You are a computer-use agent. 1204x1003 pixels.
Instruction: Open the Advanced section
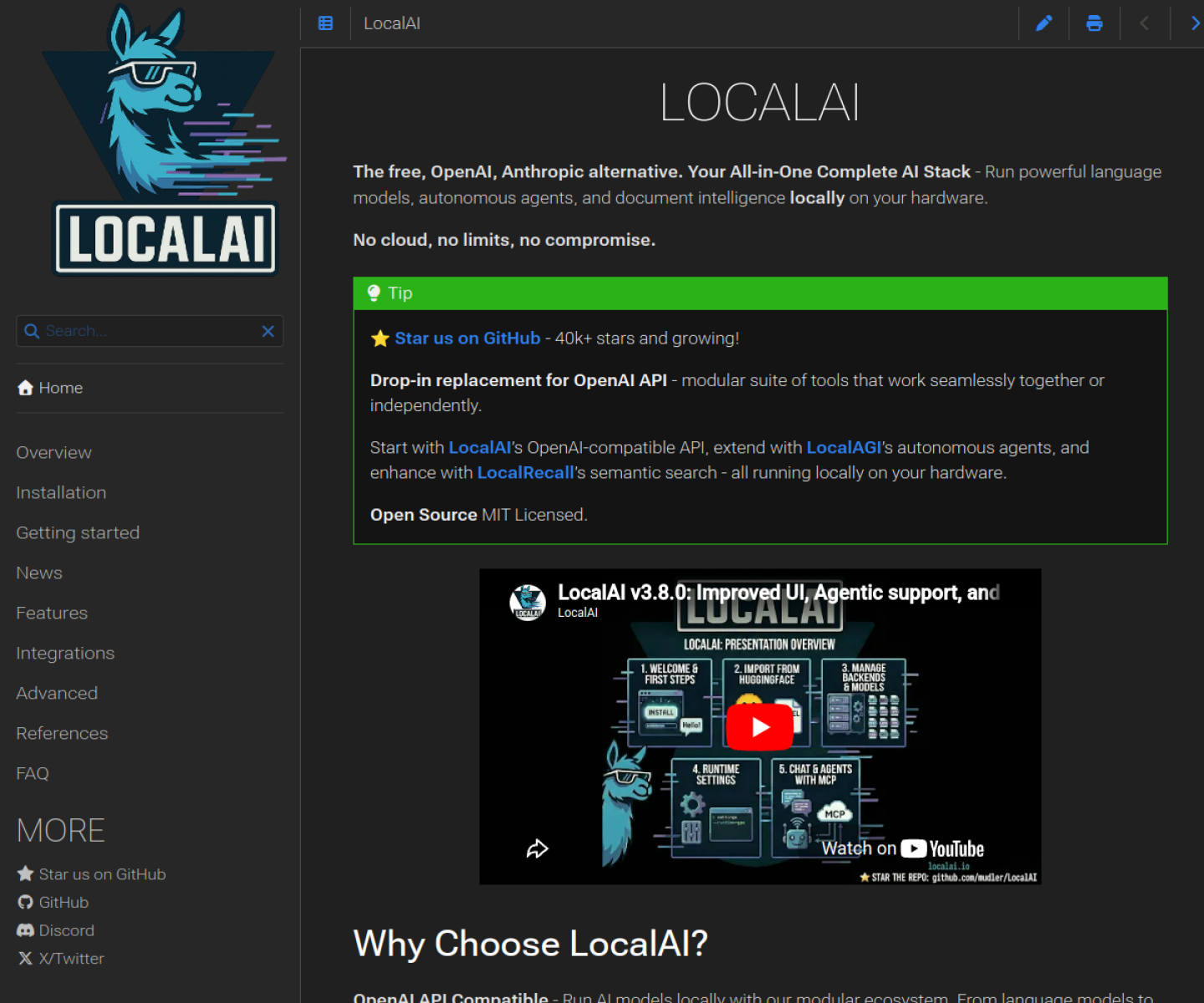(57, 693)
